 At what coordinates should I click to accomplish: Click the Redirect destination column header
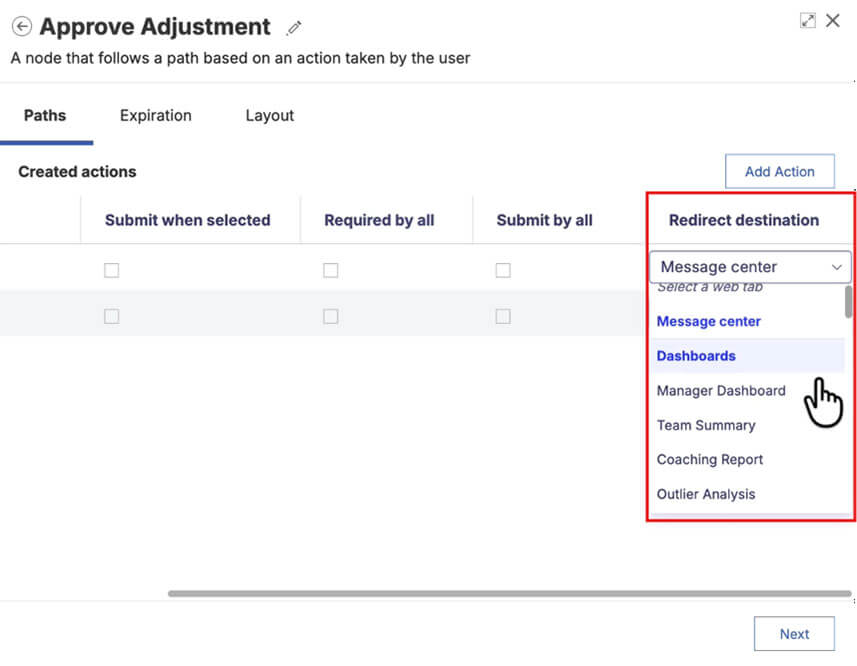pos(744,220)
